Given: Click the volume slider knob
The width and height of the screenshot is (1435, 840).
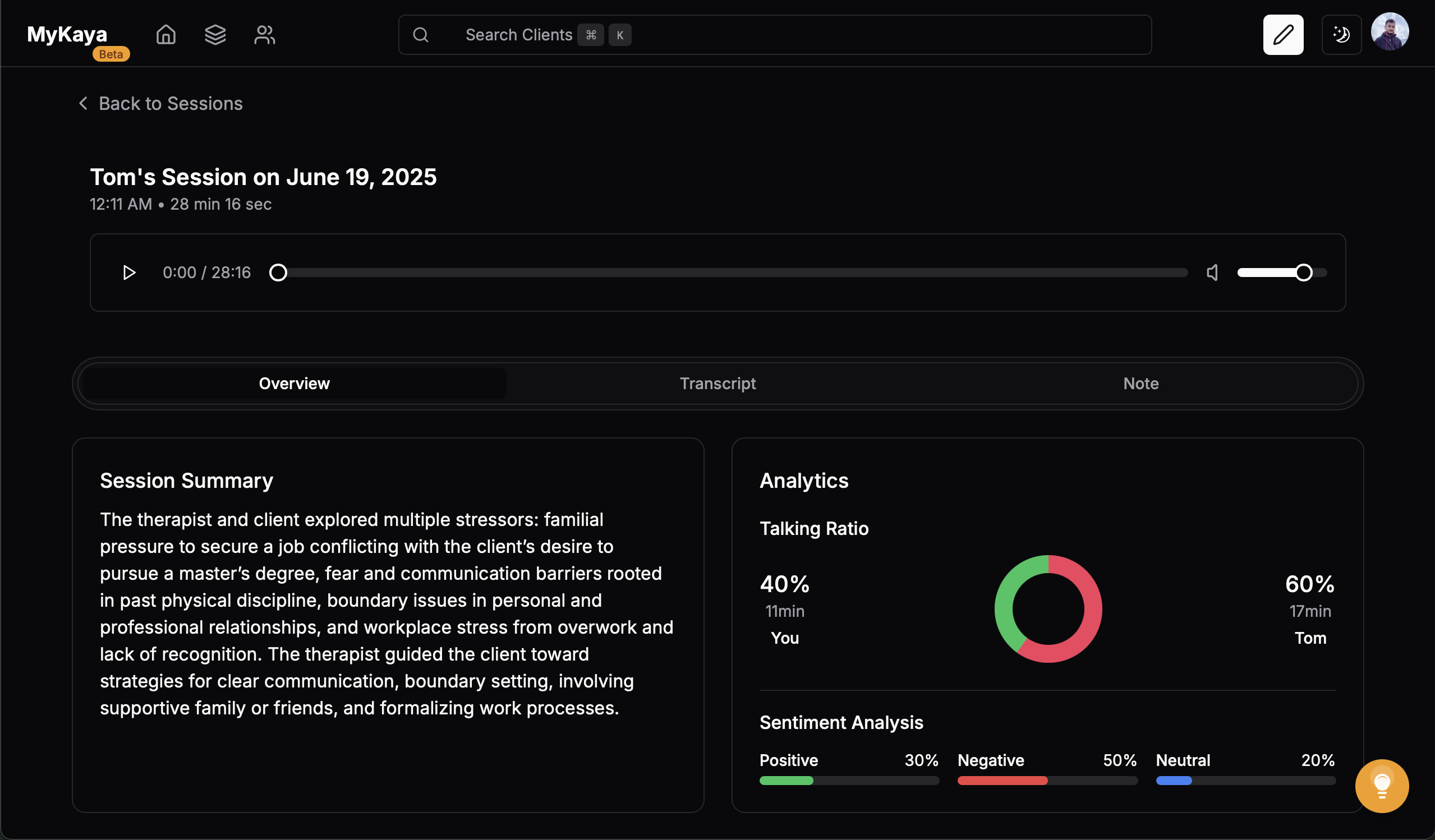Looking at the screenshot, I should [1304, 273].
